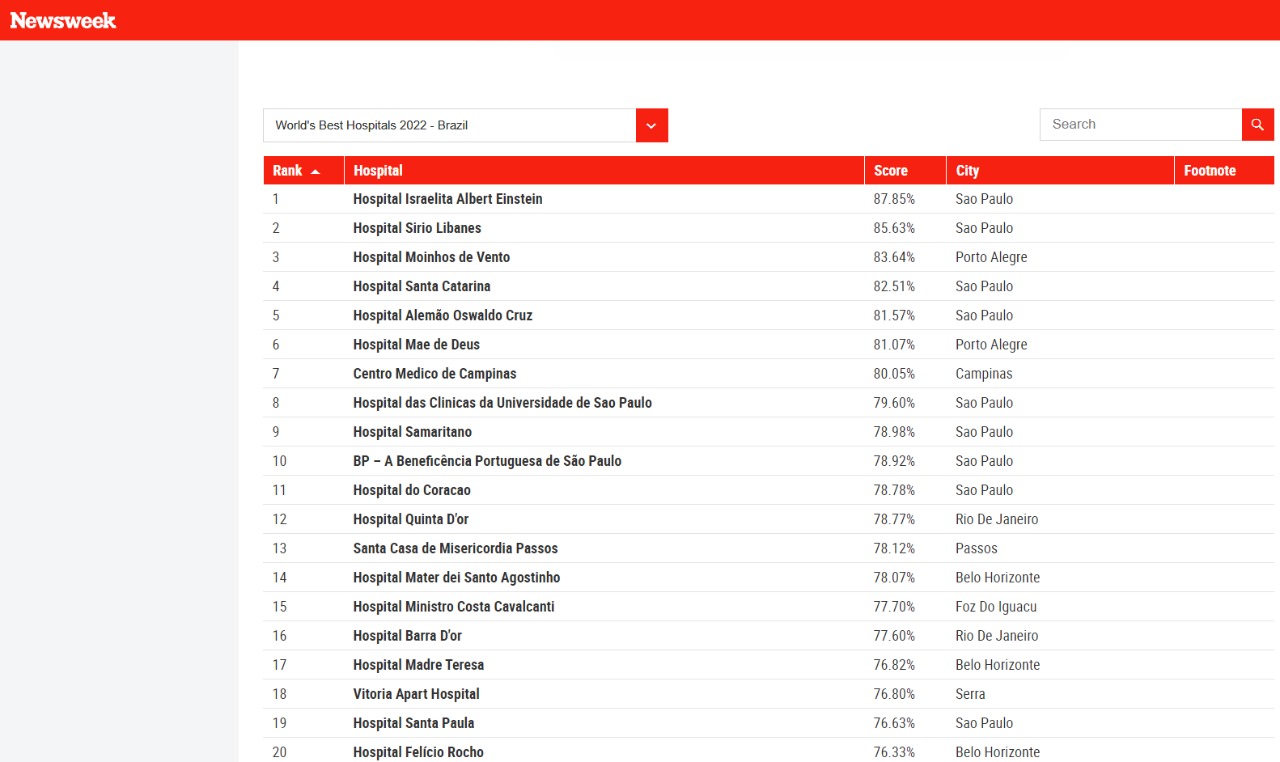Click the 83.64% score cell
1280x762 pixels.
[894, 257]
